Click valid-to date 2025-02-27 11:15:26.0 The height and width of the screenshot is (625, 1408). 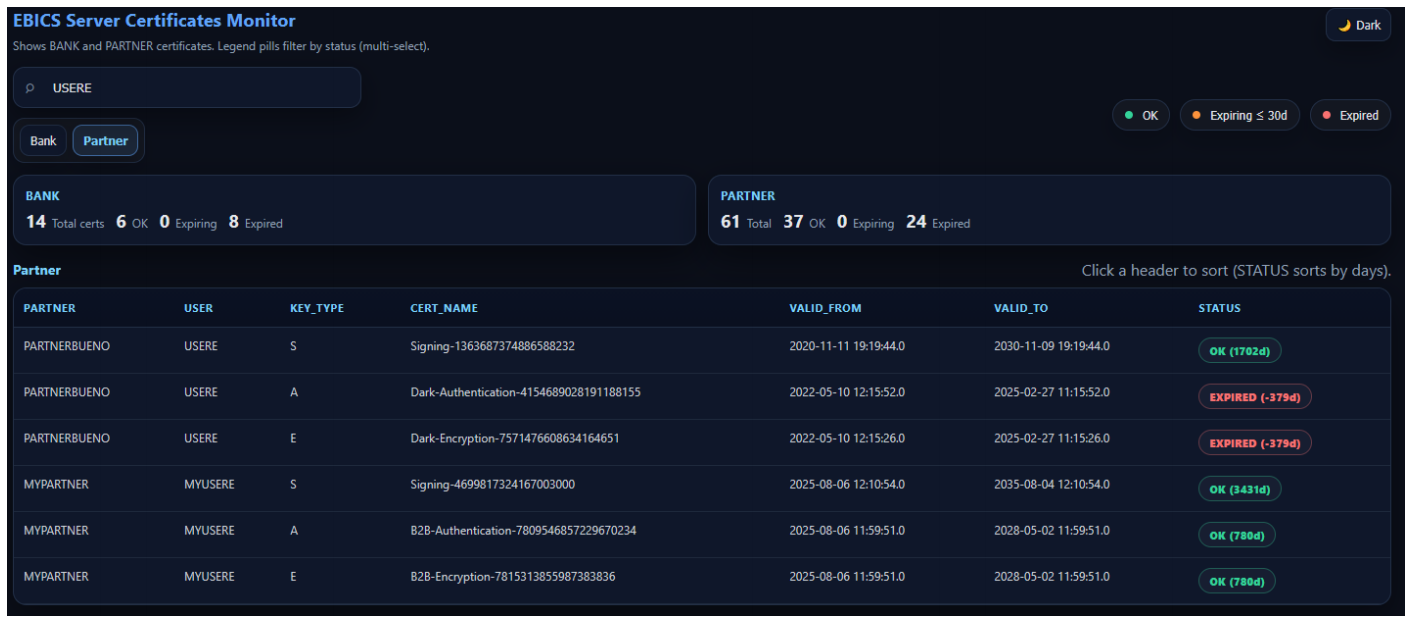pyautogui.click(x=1051, y=438)
